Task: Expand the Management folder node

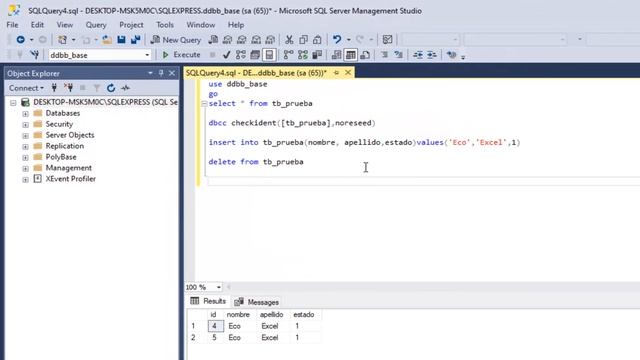Action: 25,168
